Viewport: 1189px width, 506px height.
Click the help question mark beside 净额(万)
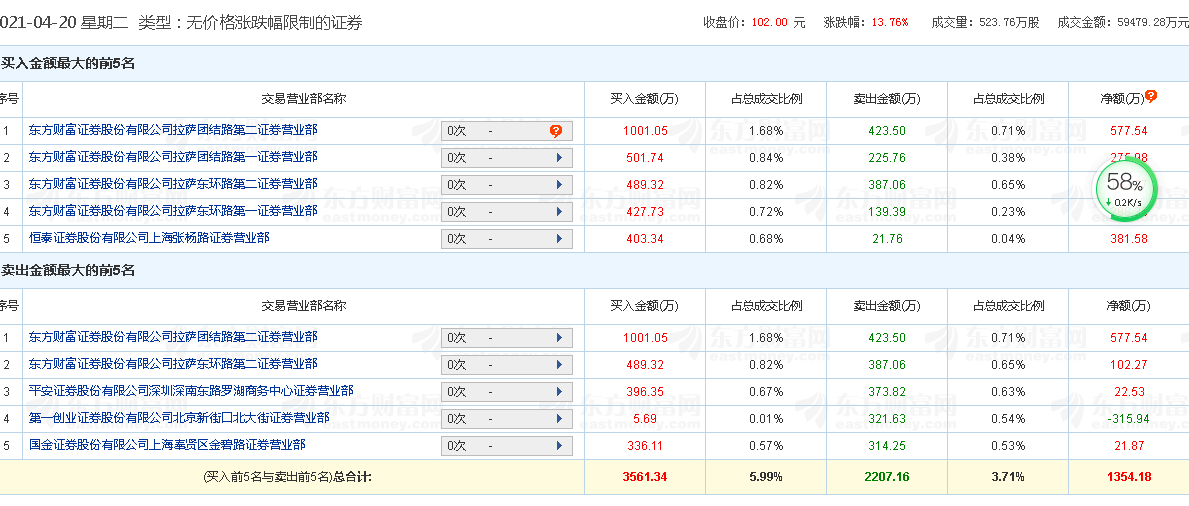[x=1151, y=96]
